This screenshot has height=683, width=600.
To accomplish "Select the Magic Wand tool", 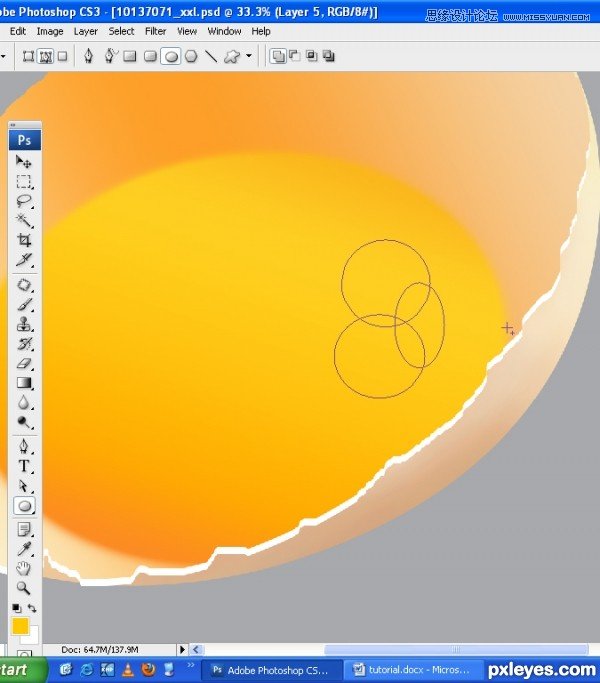I will 24,220.
